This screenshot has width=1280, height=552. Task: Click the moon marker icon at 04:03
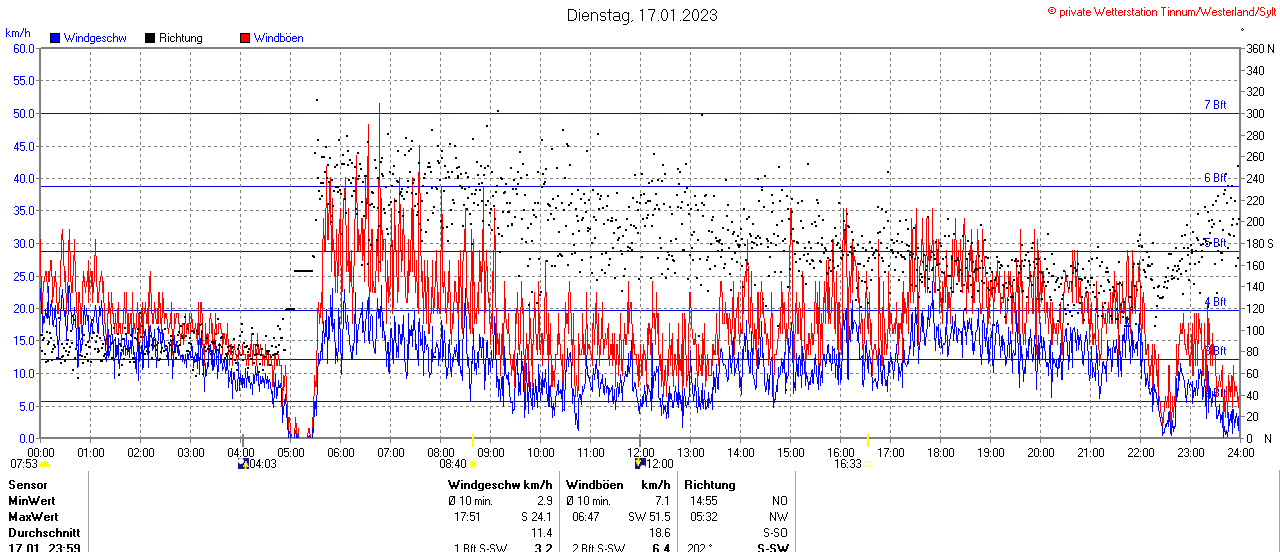[x=242, y=464]
